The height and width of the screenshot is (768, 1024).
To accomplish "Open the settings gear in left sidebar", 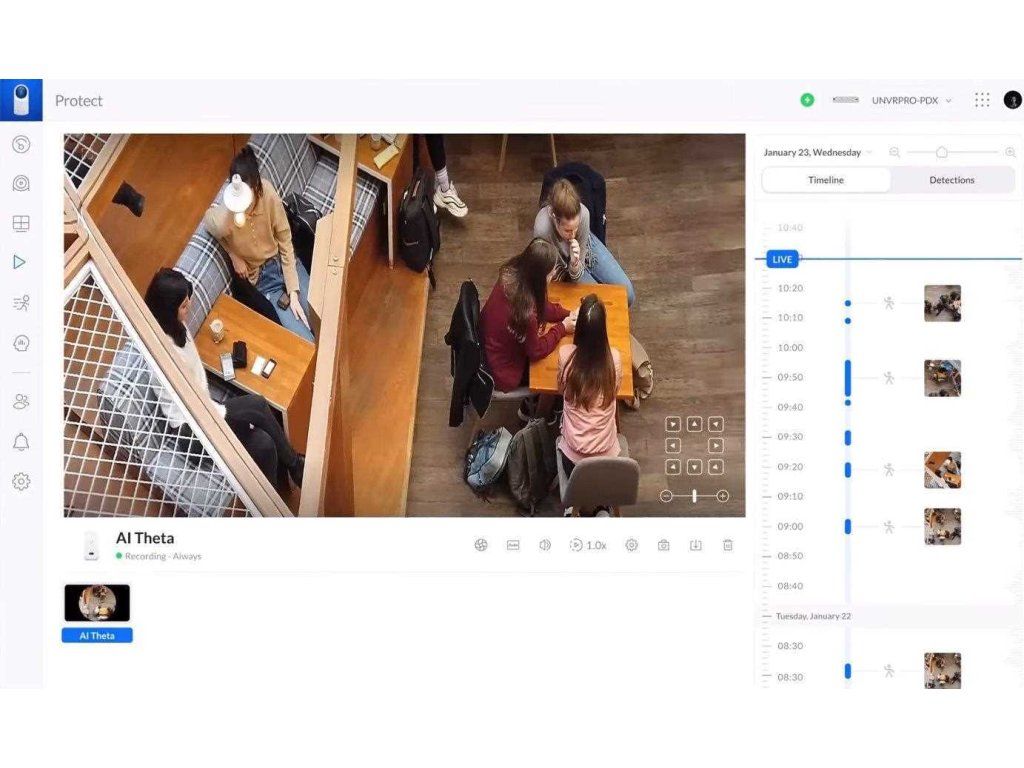I will 21,482.
